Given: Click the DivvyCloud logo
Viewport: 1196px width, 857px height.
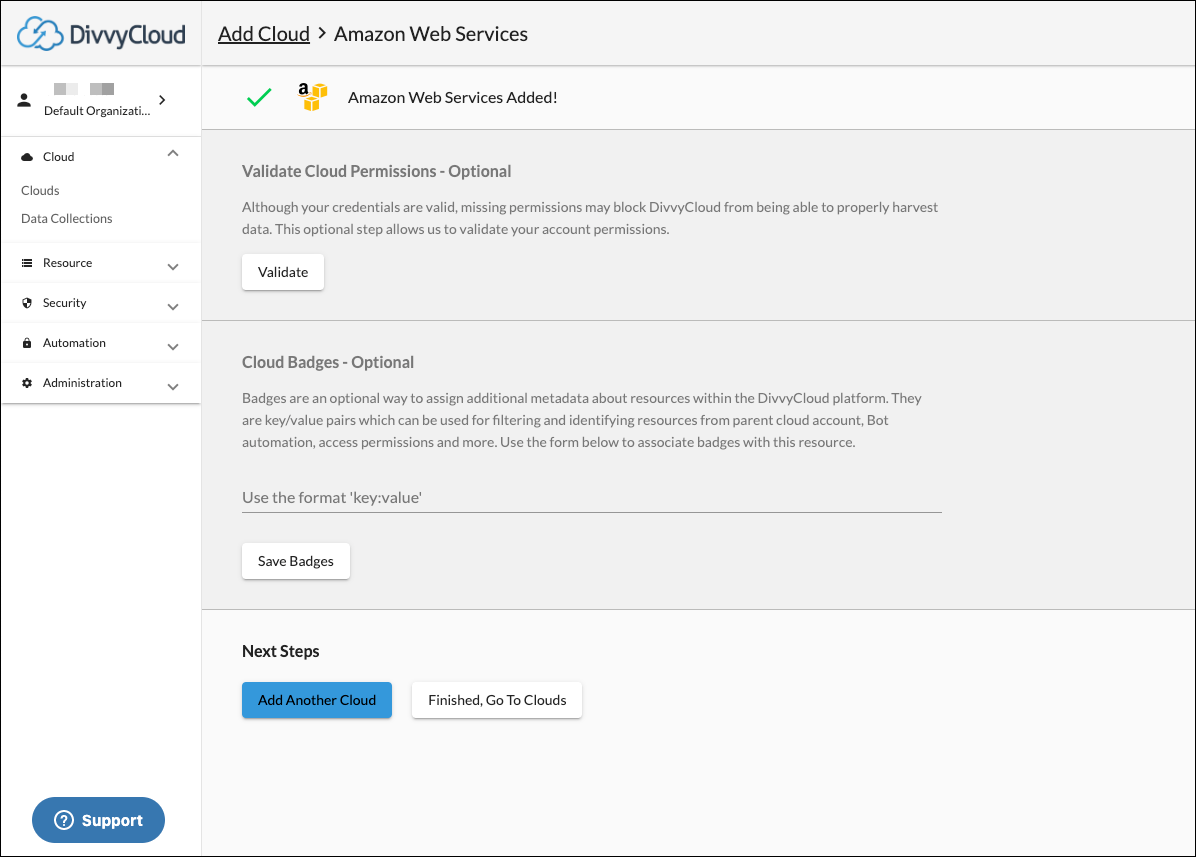Looking at the screenshot, I should [x=101, y=34].
